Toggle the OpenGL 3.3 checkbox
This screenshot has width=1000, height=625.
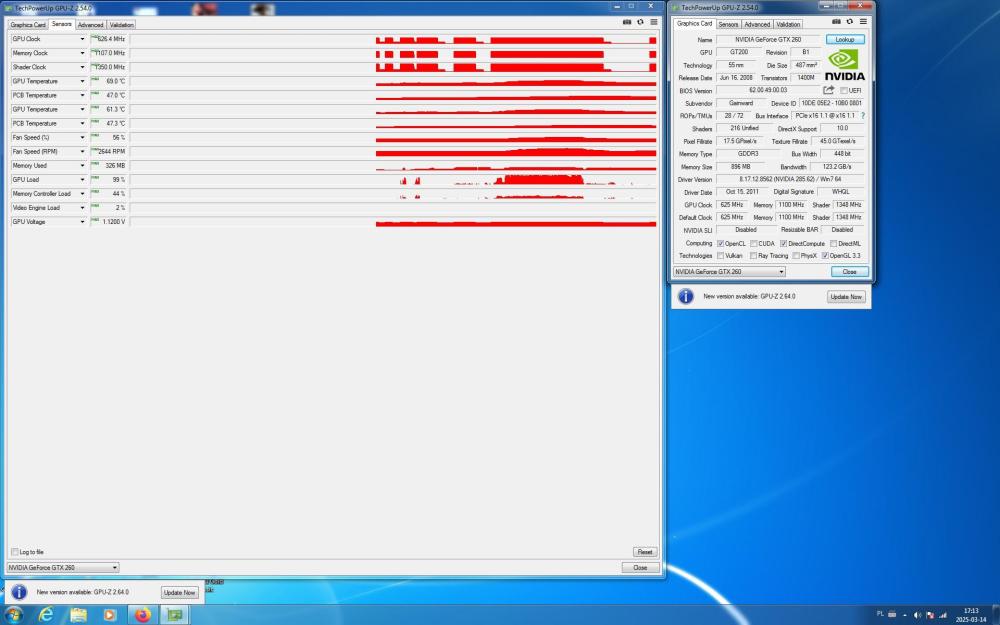point(825,256)
